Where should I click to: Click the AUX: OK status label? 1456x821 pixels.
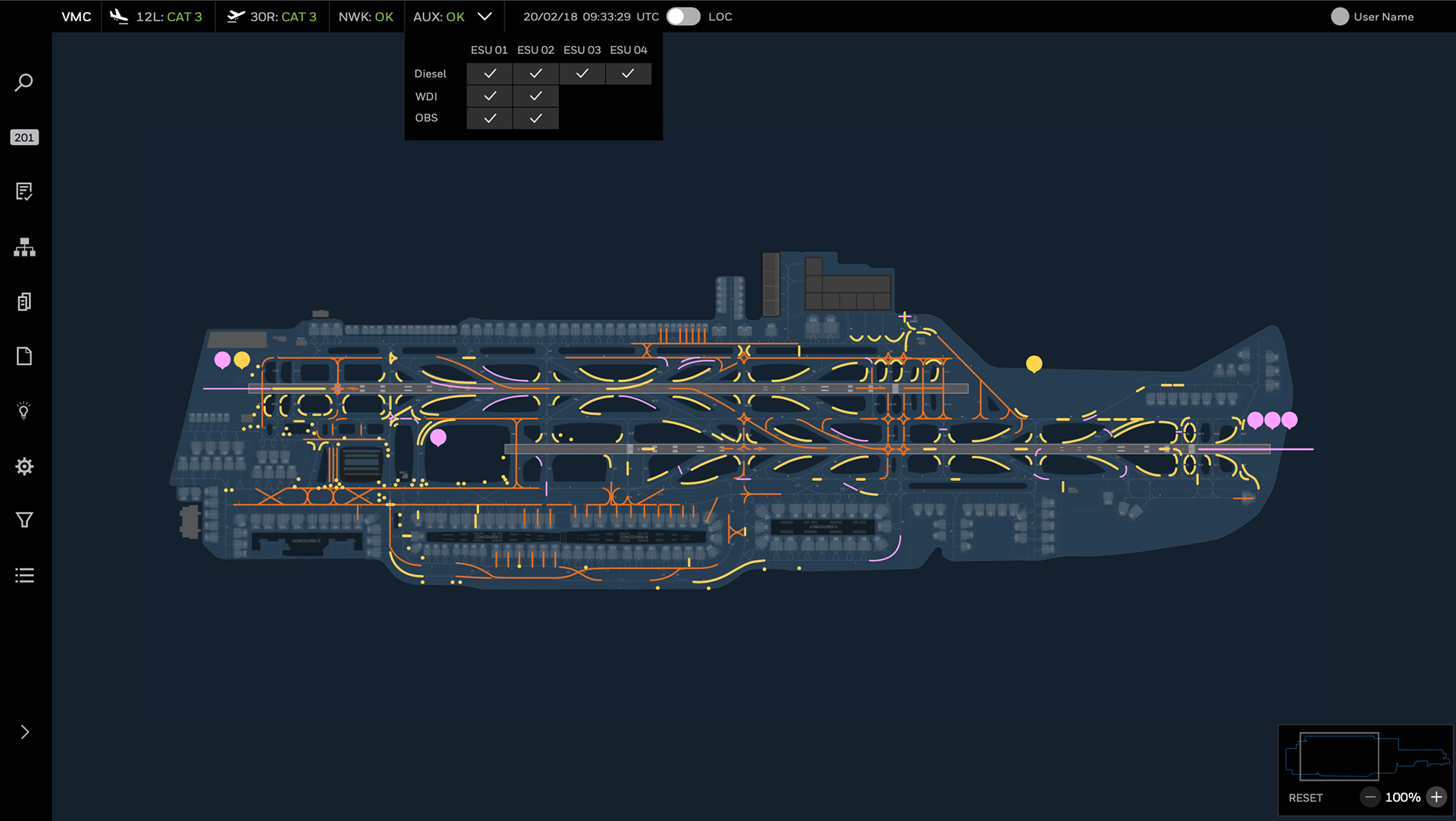(438, 17)
